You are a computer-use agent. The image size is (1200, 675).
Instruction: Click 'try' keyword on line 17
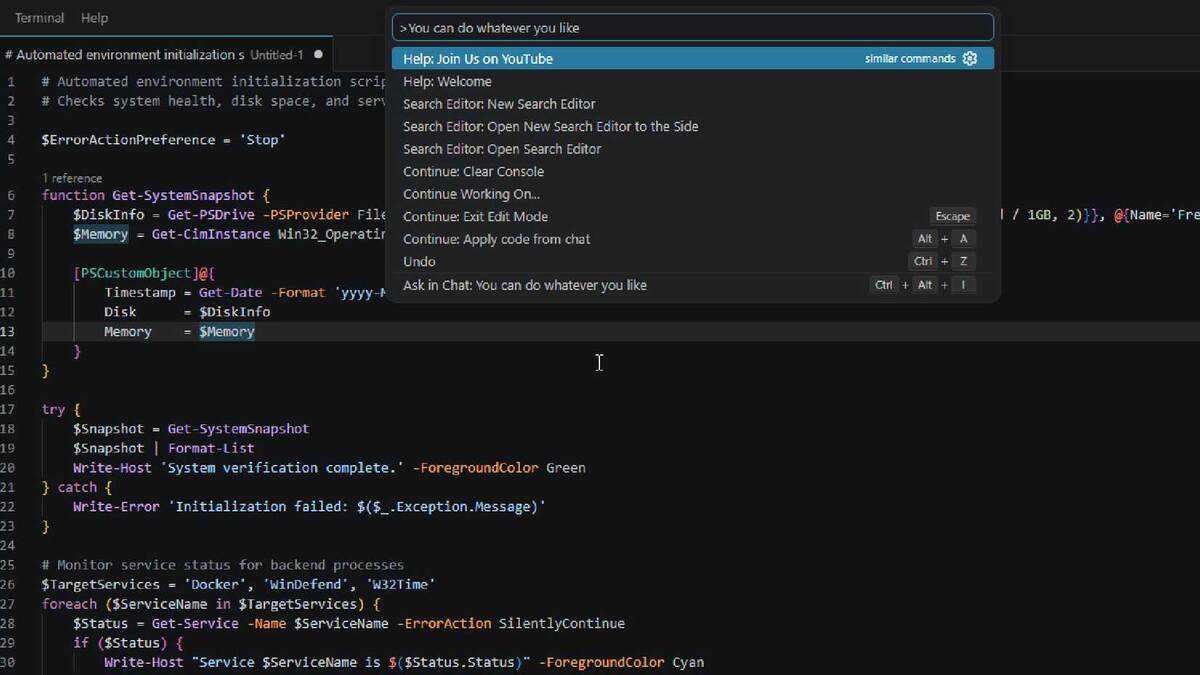point(53,410)
